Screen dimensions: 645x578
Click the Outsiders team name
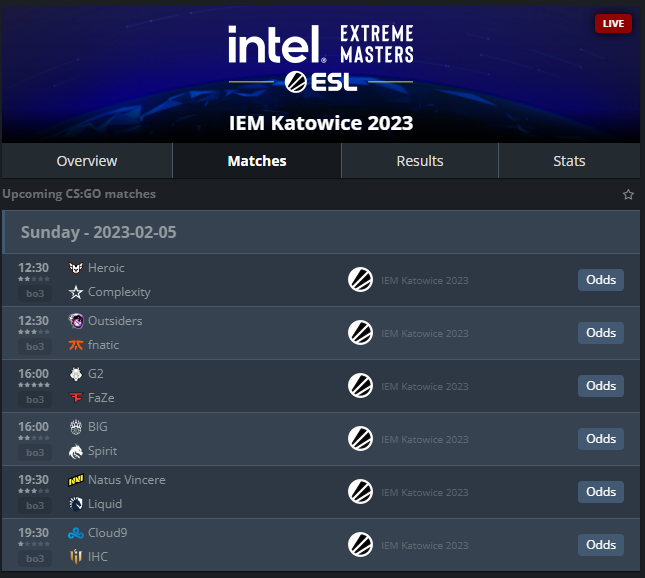coord(115,321)
